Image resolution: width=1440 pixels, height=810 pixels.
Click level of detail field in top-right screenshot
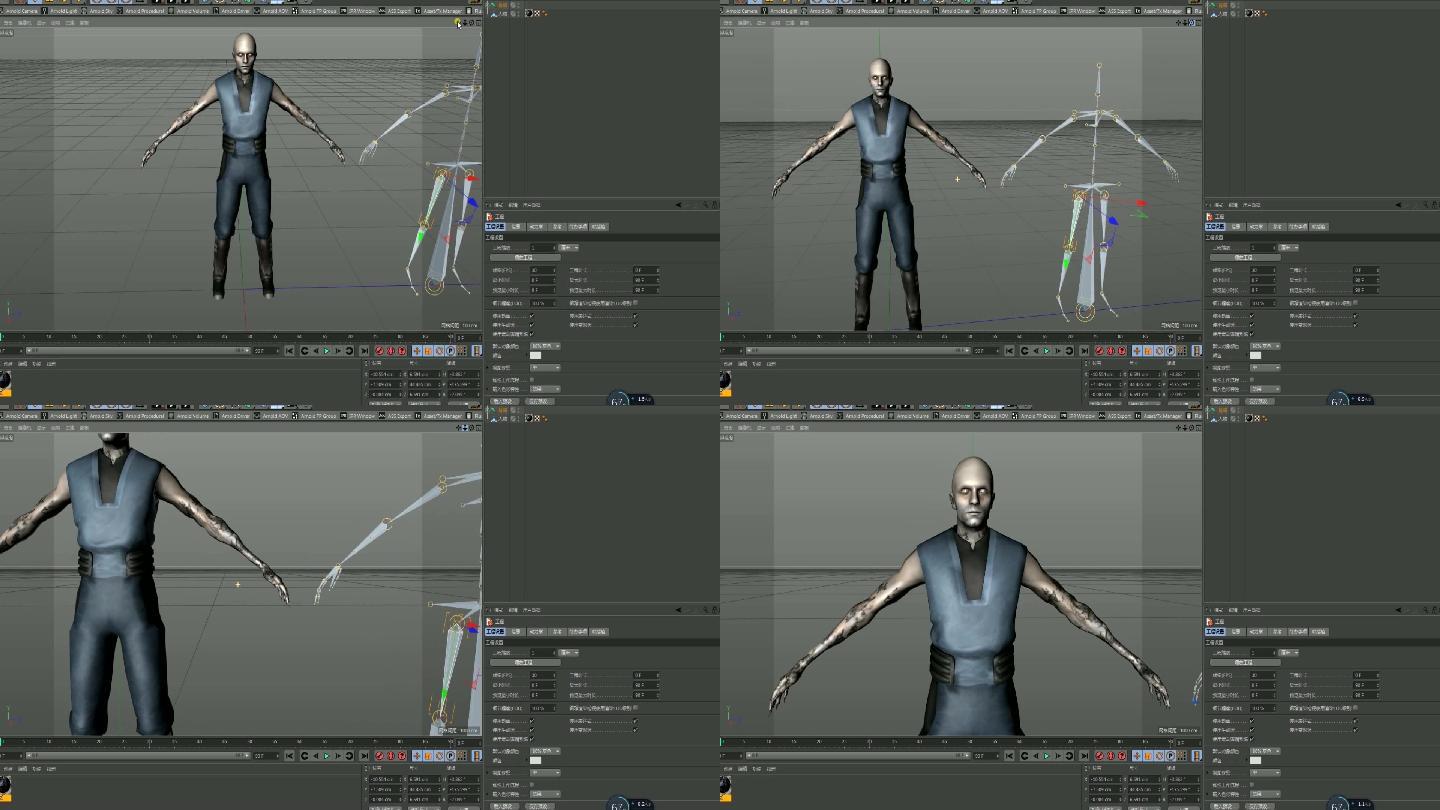pos(1263,303)
